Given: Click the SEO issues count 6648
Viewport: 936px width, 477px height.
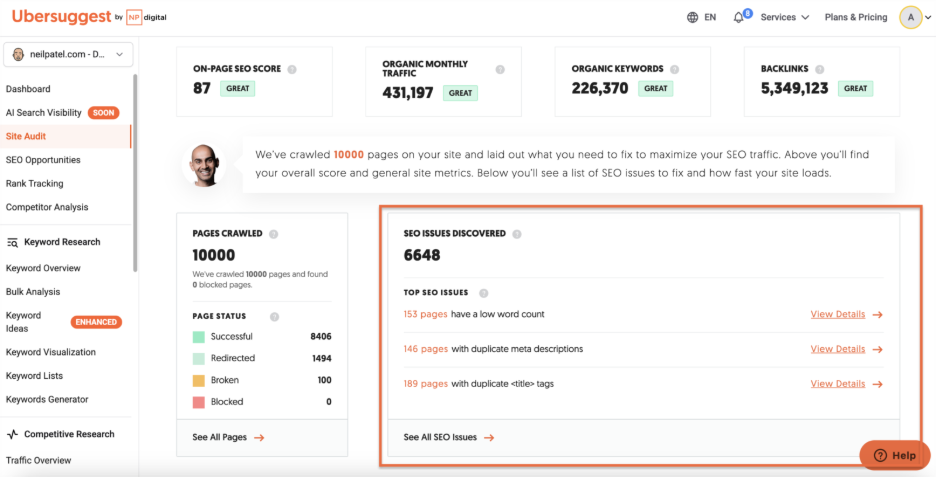Looking at the screenshot, I should click(422, 256).
